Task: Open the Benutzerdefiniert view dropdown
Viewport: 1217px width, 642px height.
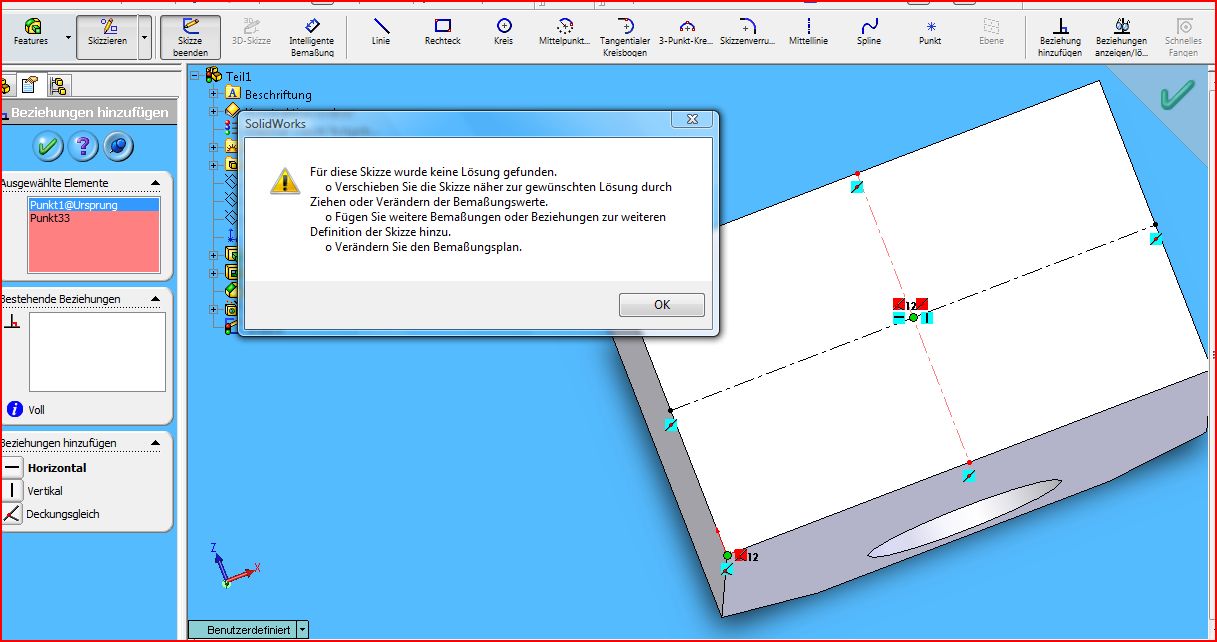Action: pyautogui.click(x=303, y=630)
